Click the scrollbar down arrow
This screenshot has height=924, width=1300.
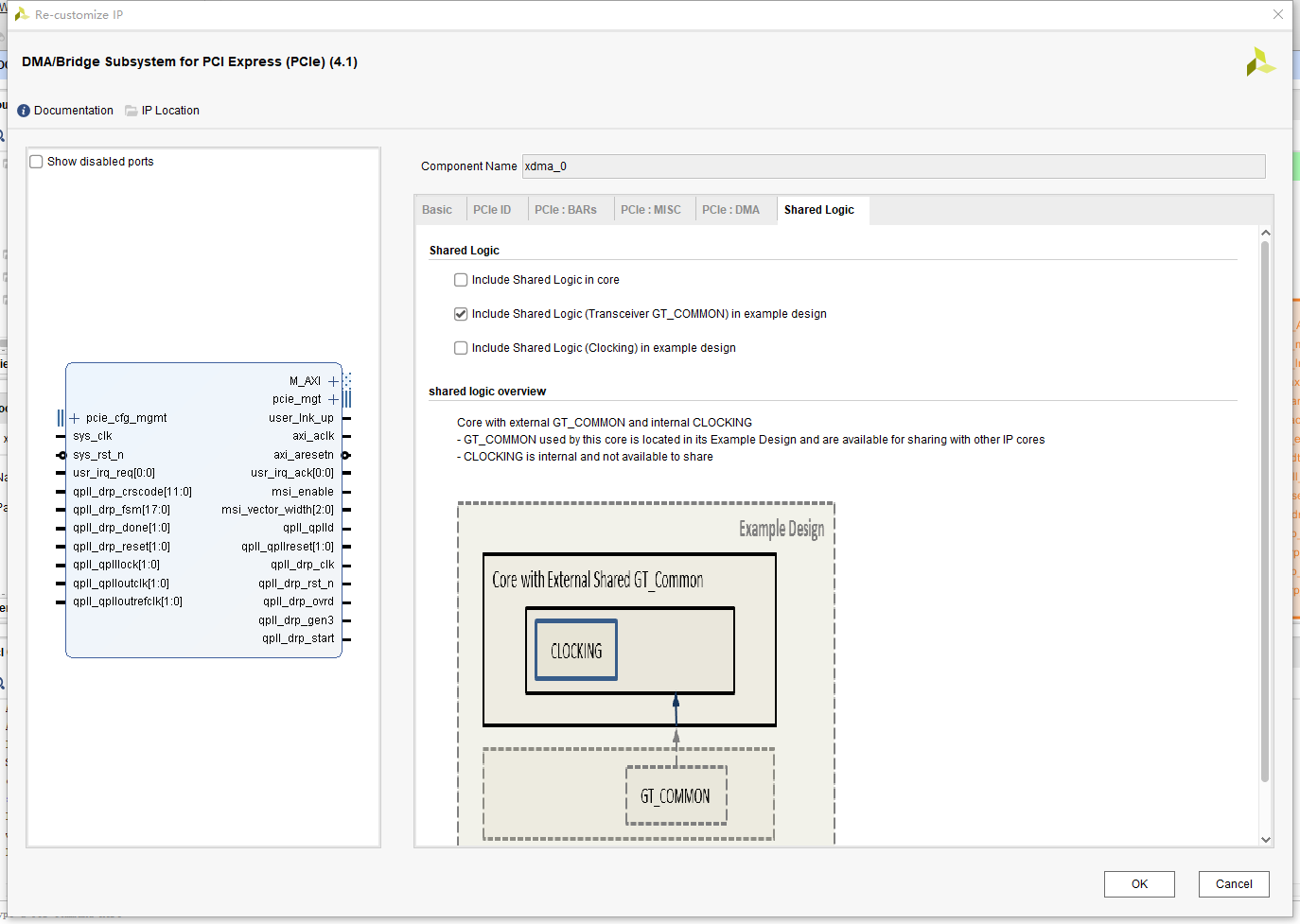(x=1266, y=839)
